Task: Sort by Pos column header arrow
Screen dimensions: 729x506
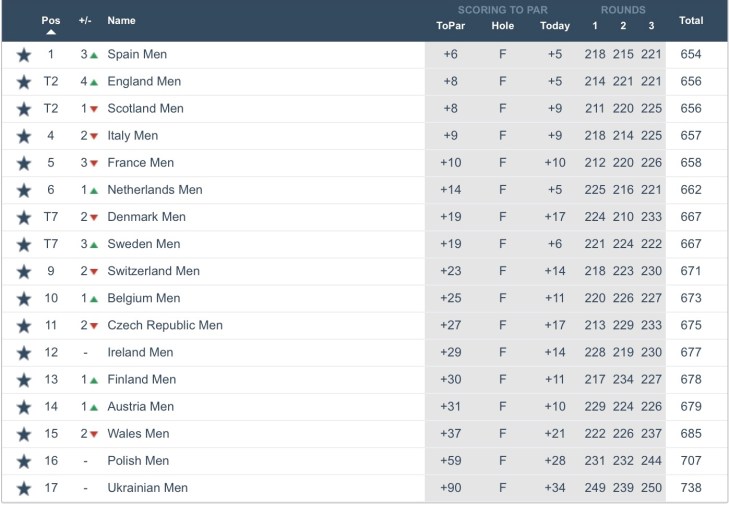Action: pos(51,32)
